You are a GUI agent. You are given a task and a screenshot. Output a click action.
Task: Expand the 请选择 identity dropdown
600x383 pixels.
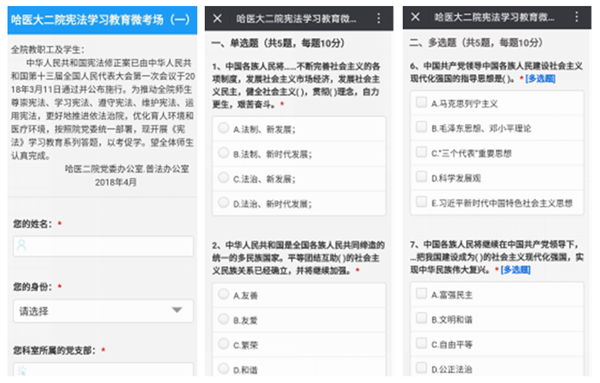103,311
